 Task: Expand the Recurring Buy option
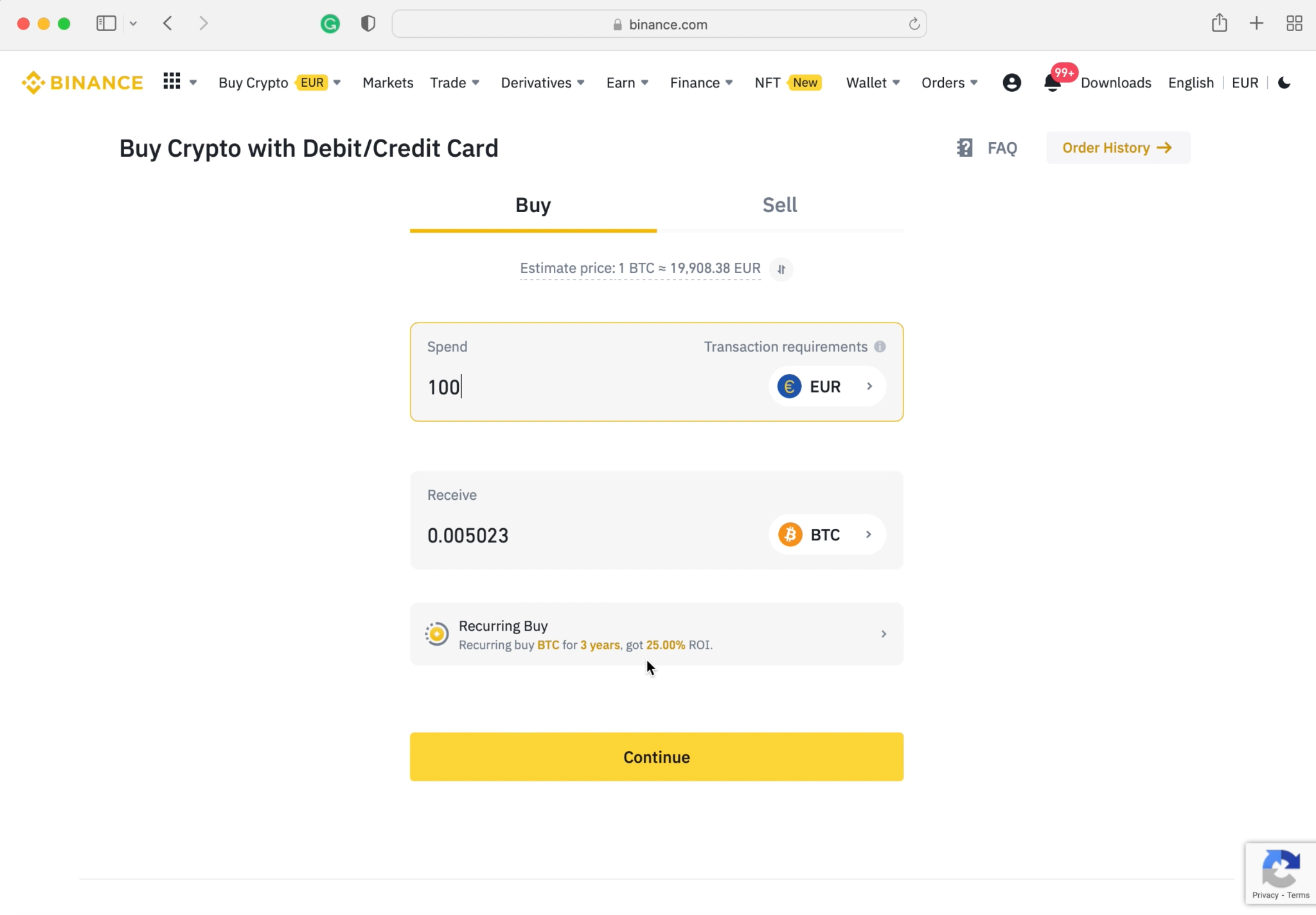[657, 634]
